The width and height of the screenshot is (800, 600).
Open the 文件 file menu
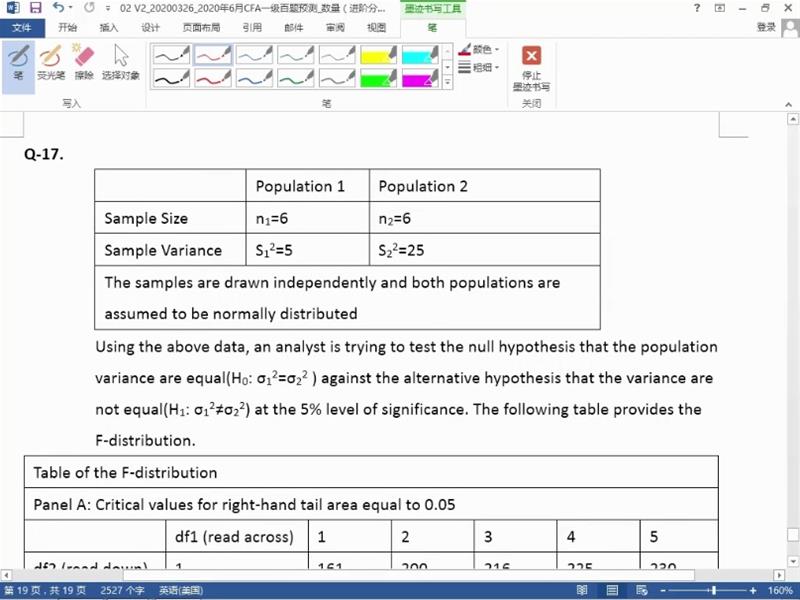click(x=22, y=28)
